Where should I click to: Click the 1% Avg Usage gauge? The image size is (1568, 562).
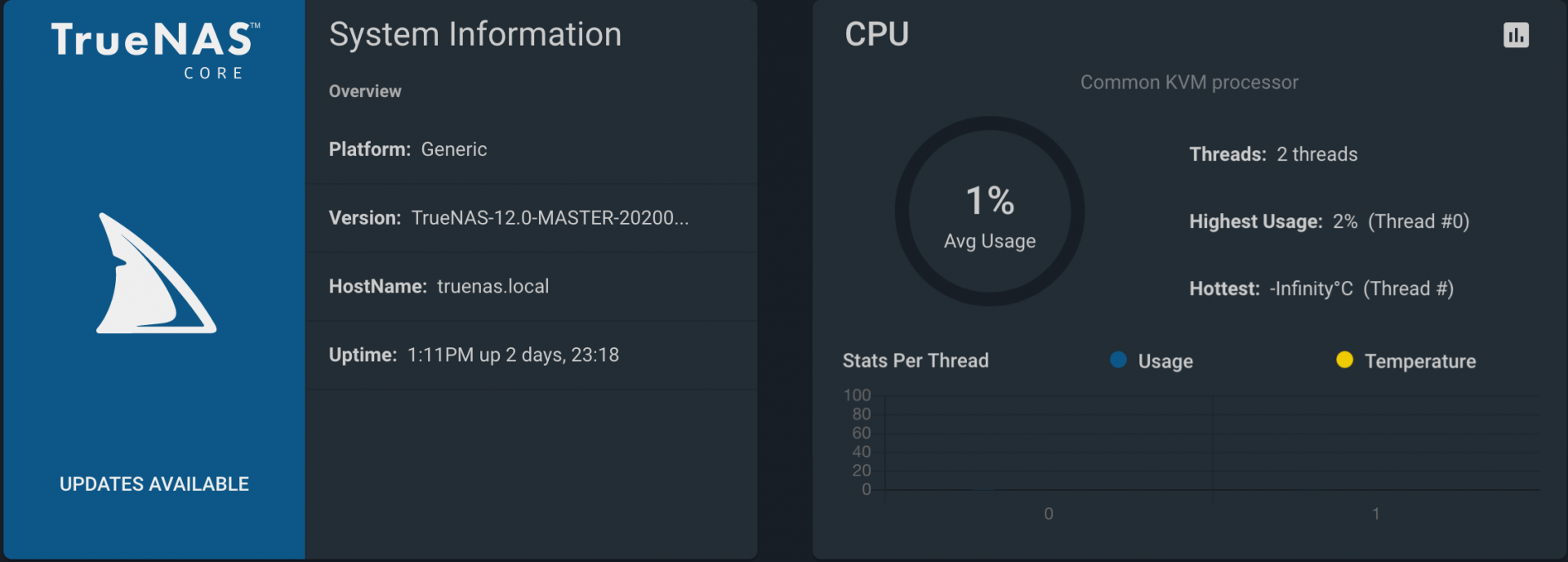(x=990, y=212)
